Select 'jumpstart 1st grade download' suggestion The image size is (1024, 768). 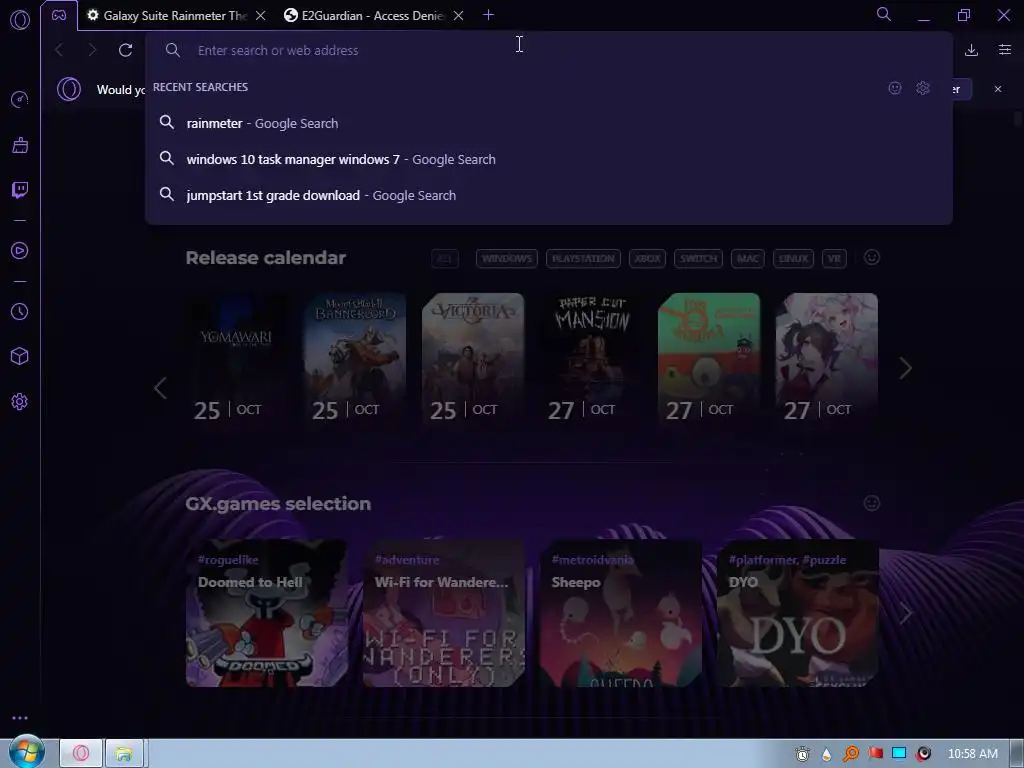(549, 195)
